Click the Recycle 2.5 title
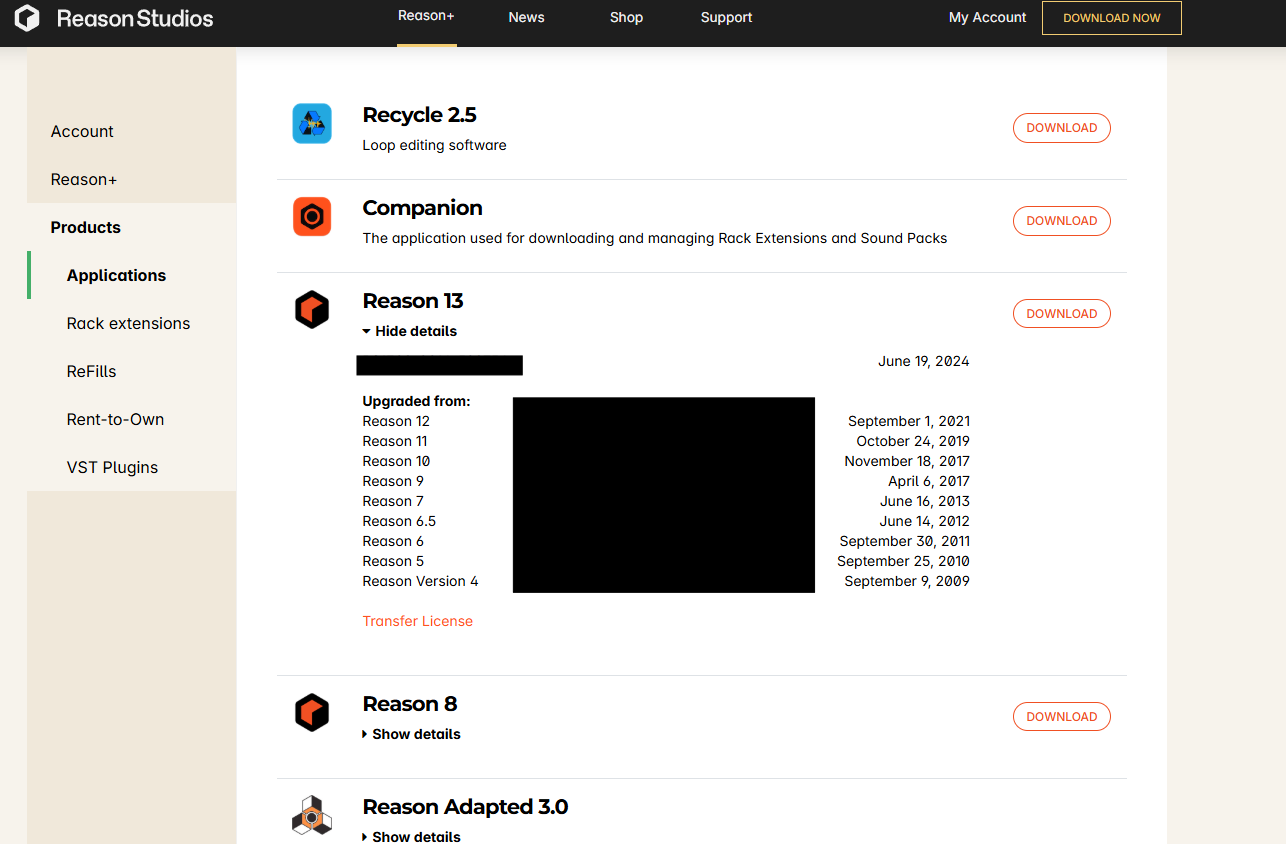Image resolution: width=1286 pixels, height=844 pixels. coord(419,115)
